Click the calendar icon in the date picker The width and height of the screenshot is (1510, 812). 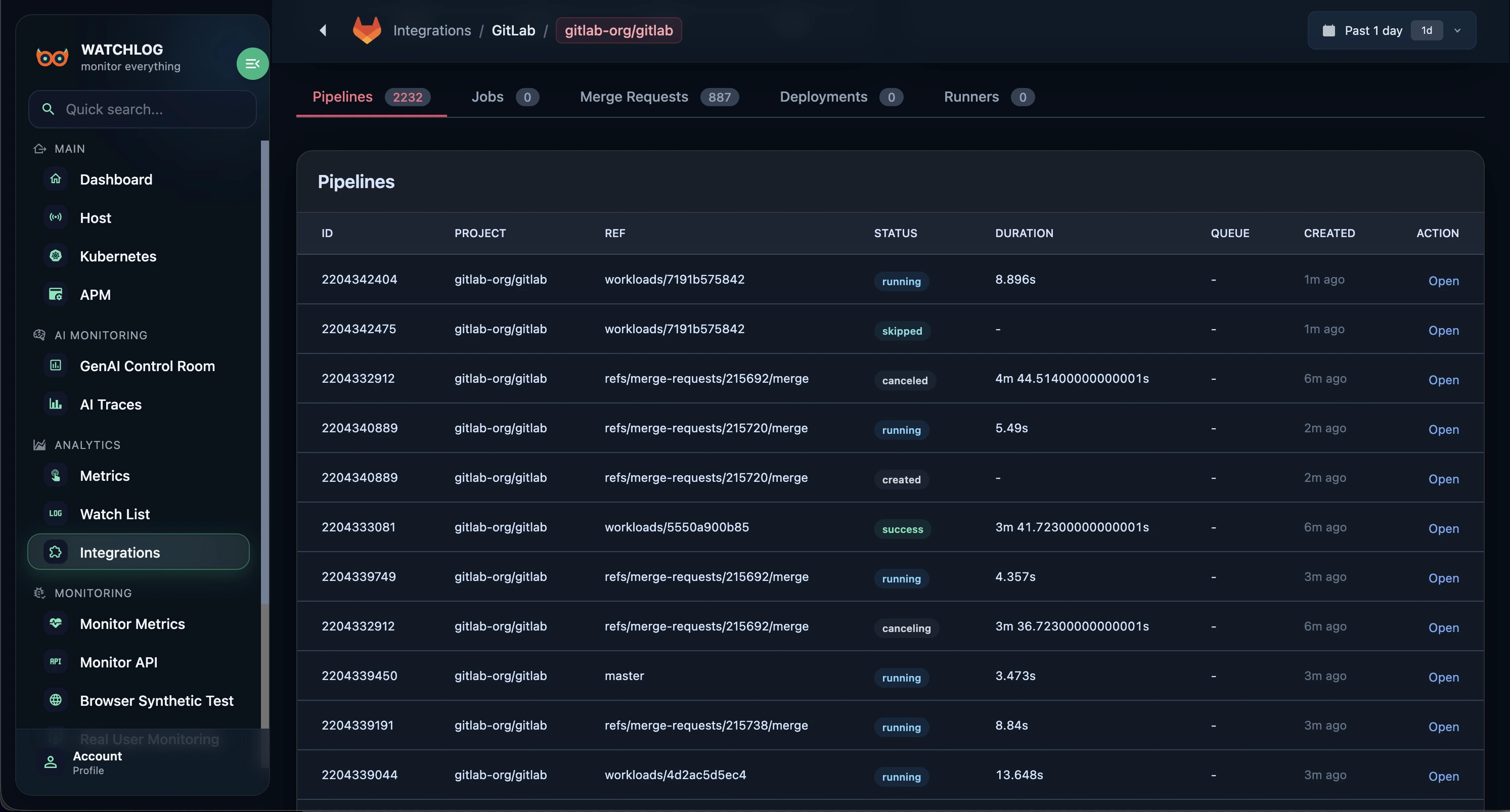1329,30
